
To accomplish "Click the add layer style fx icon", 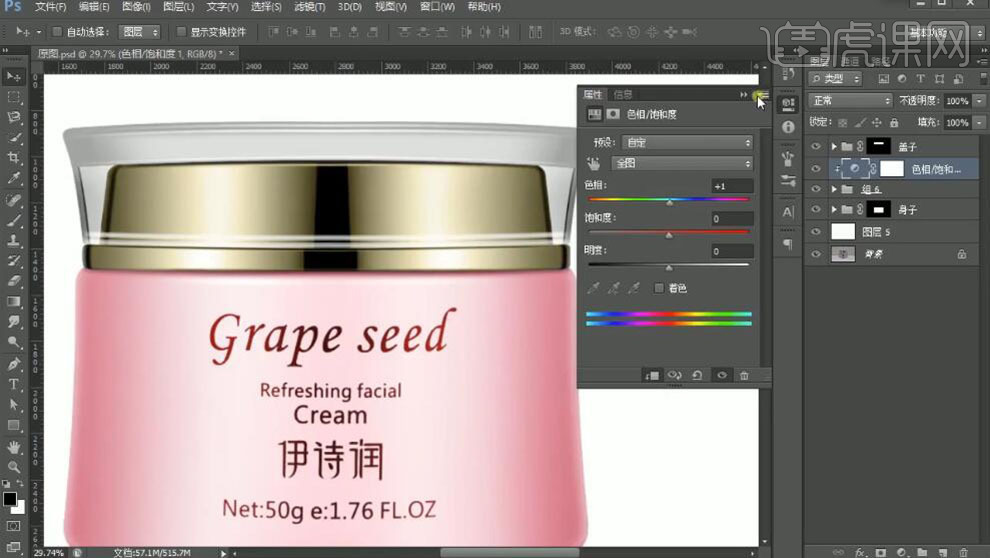I will (x=860, y=552).
